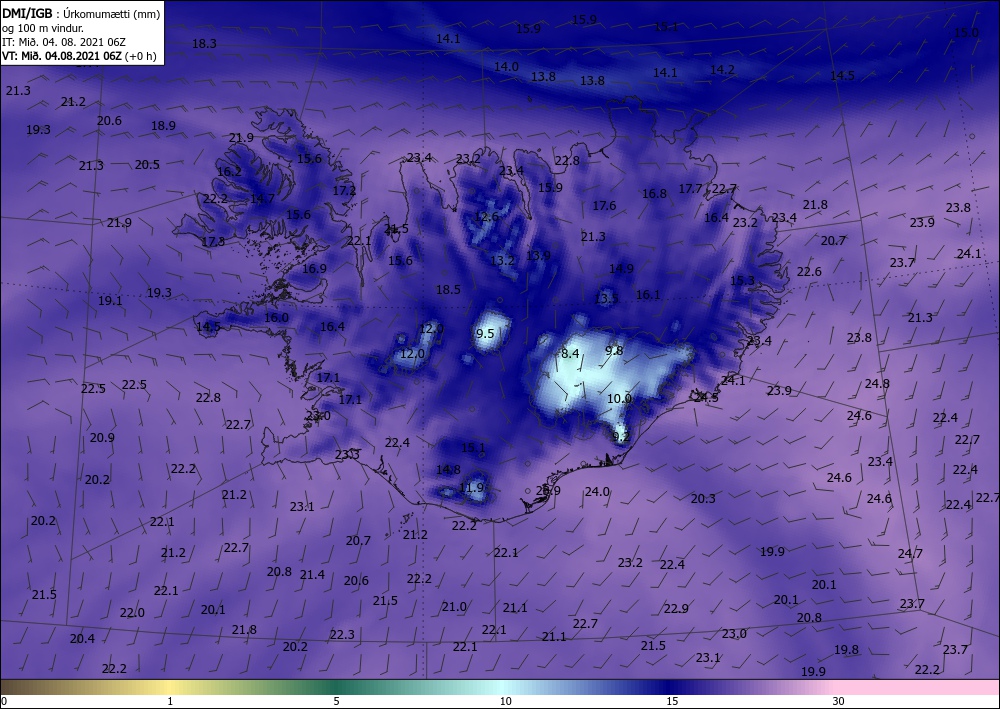Click the 13.5 map value

tap(606, 298)
